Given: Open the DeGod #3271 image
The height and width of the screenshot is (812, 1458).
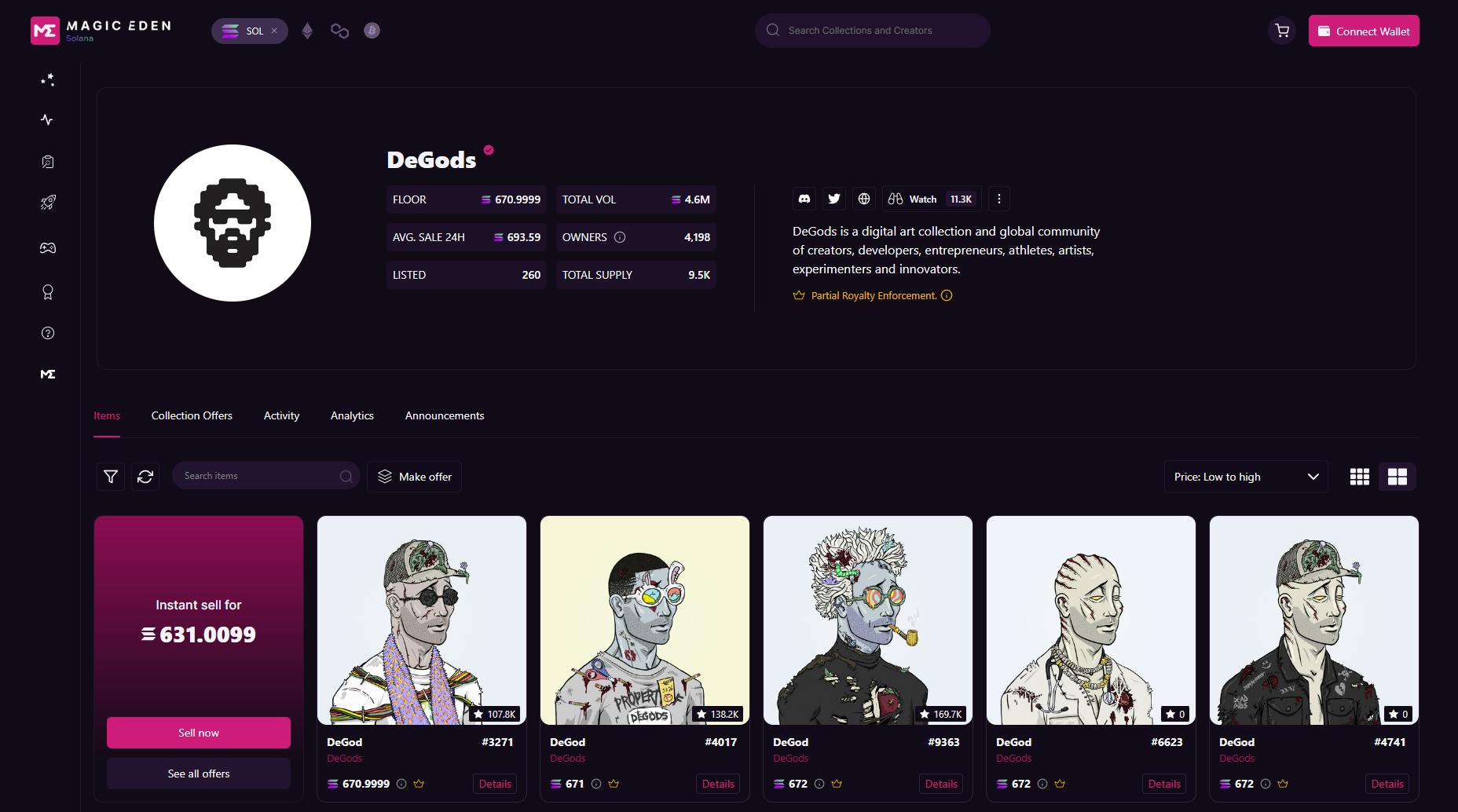Looking at the screenshot, I should tap(422, 620).
